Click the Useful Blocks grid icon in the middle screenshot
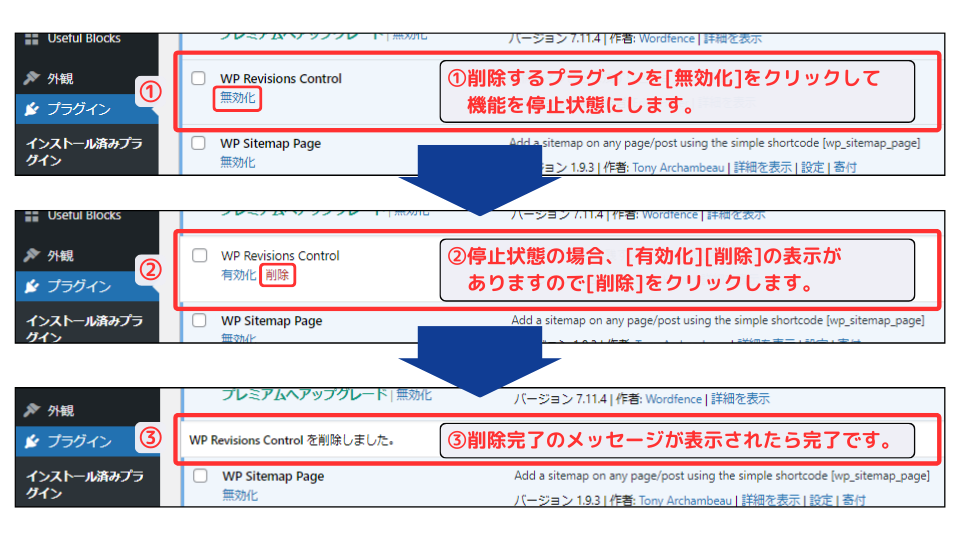The height and width of the screenshot is (540, 960). 32,216
